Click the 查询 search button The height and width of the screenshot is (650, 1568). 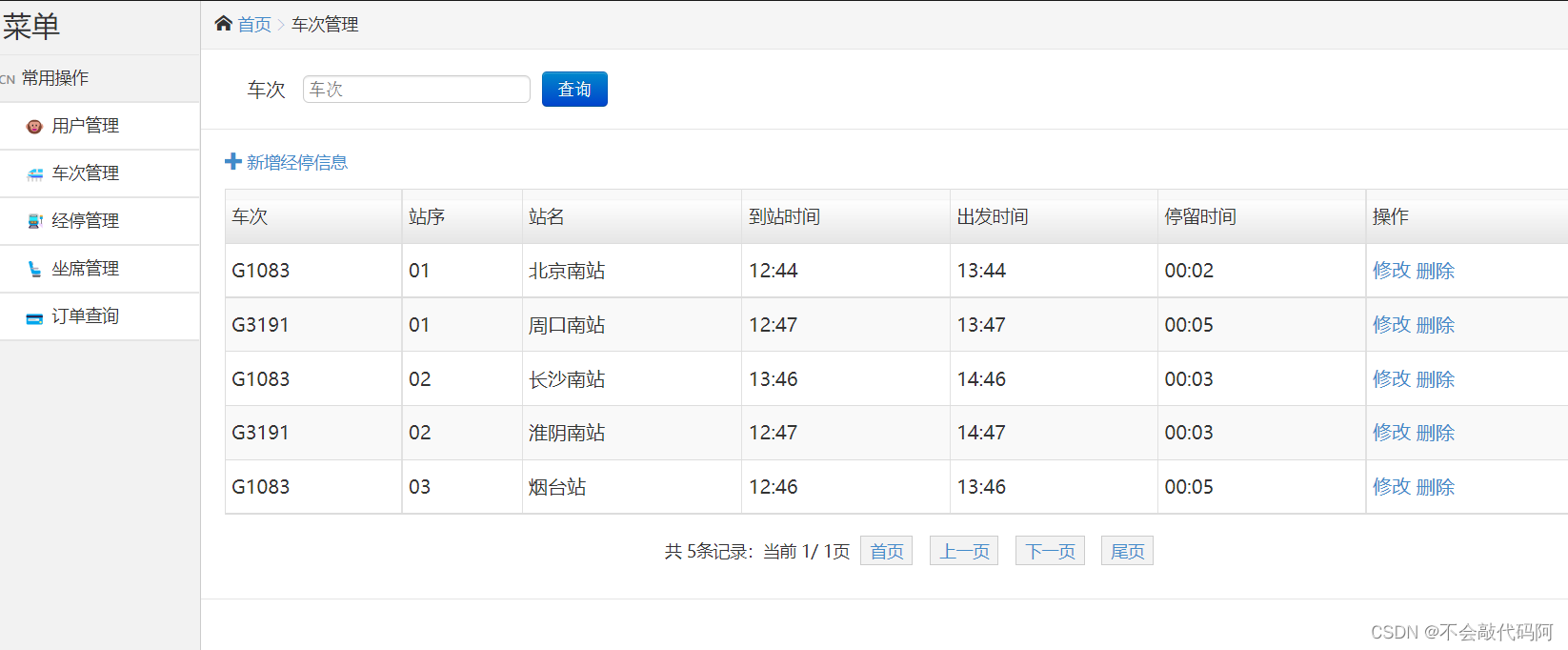pyautogui.click(x=574, y=89)
